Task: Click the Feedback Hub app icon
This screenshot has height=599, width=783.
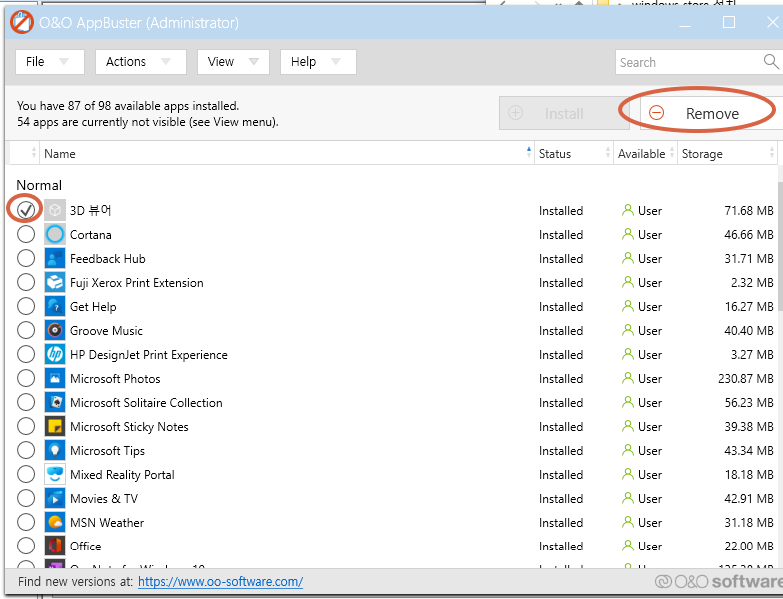Action: point(55,258)
